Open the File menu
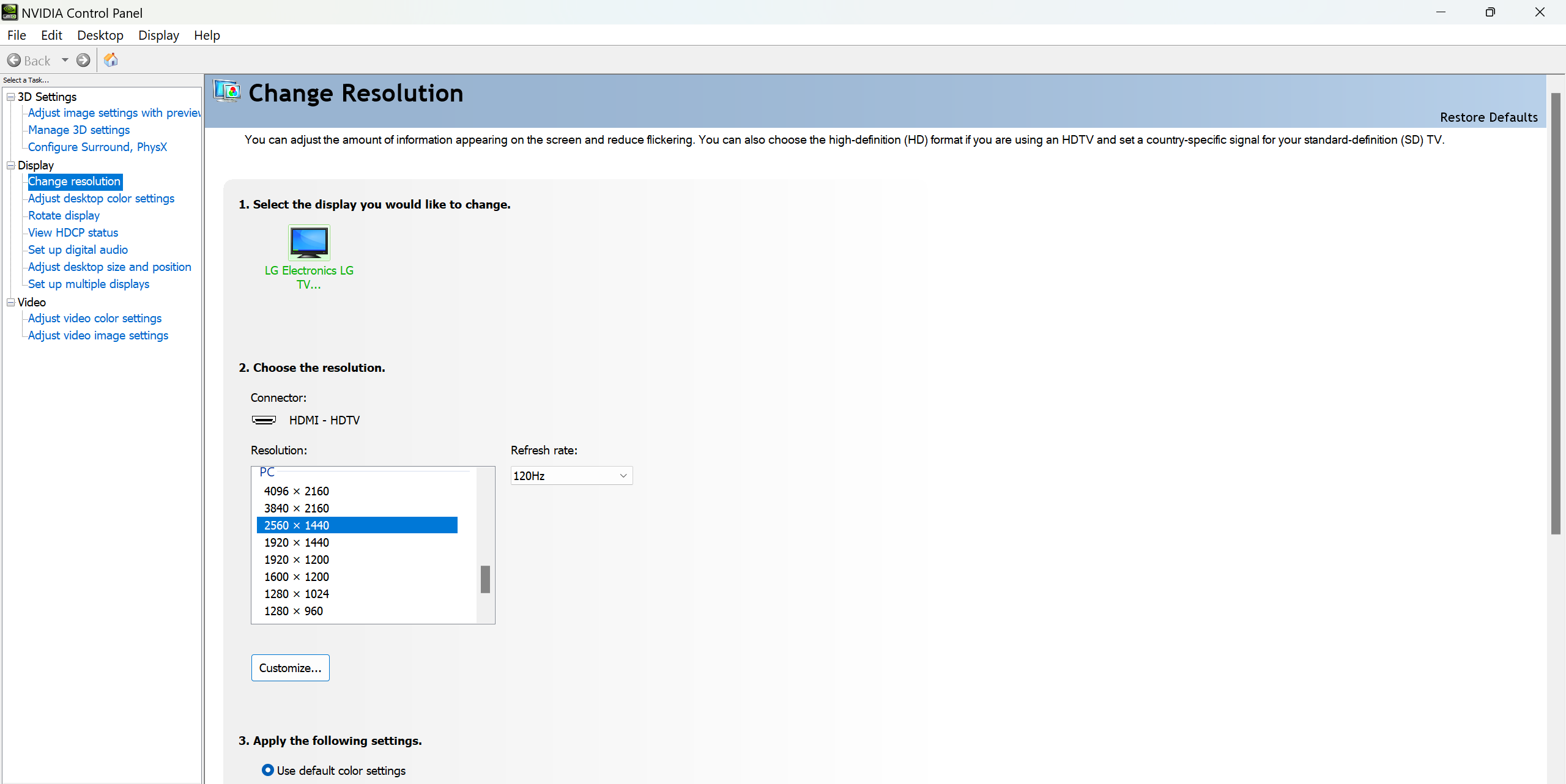The height and width of the screenshot is (784, 1566). pyautogui.click(x=17, y=35)
